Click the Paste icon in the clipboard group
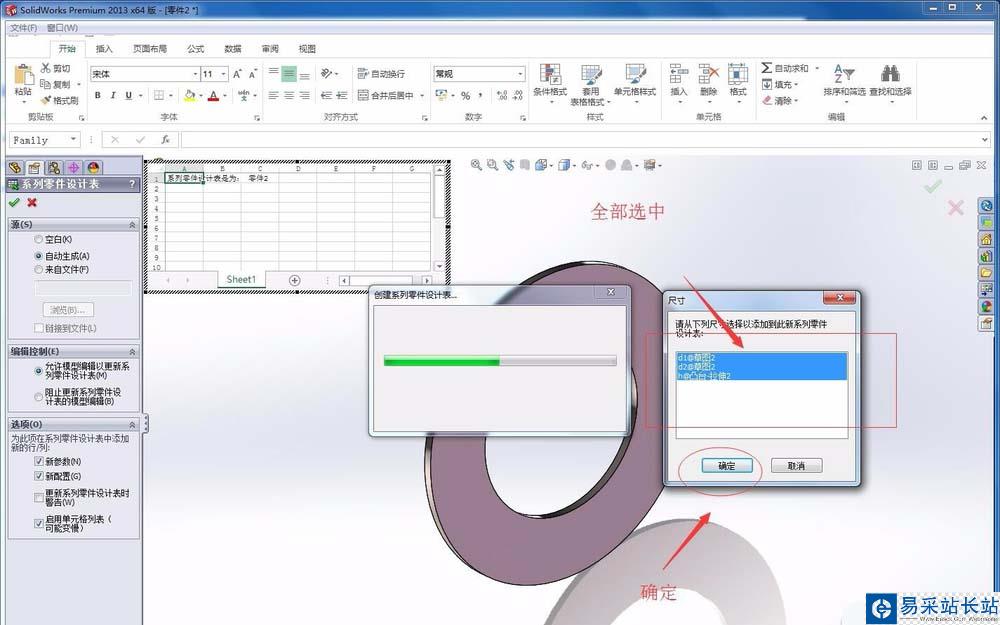Viewport: 1000px width, 625px height. (24, 75)
